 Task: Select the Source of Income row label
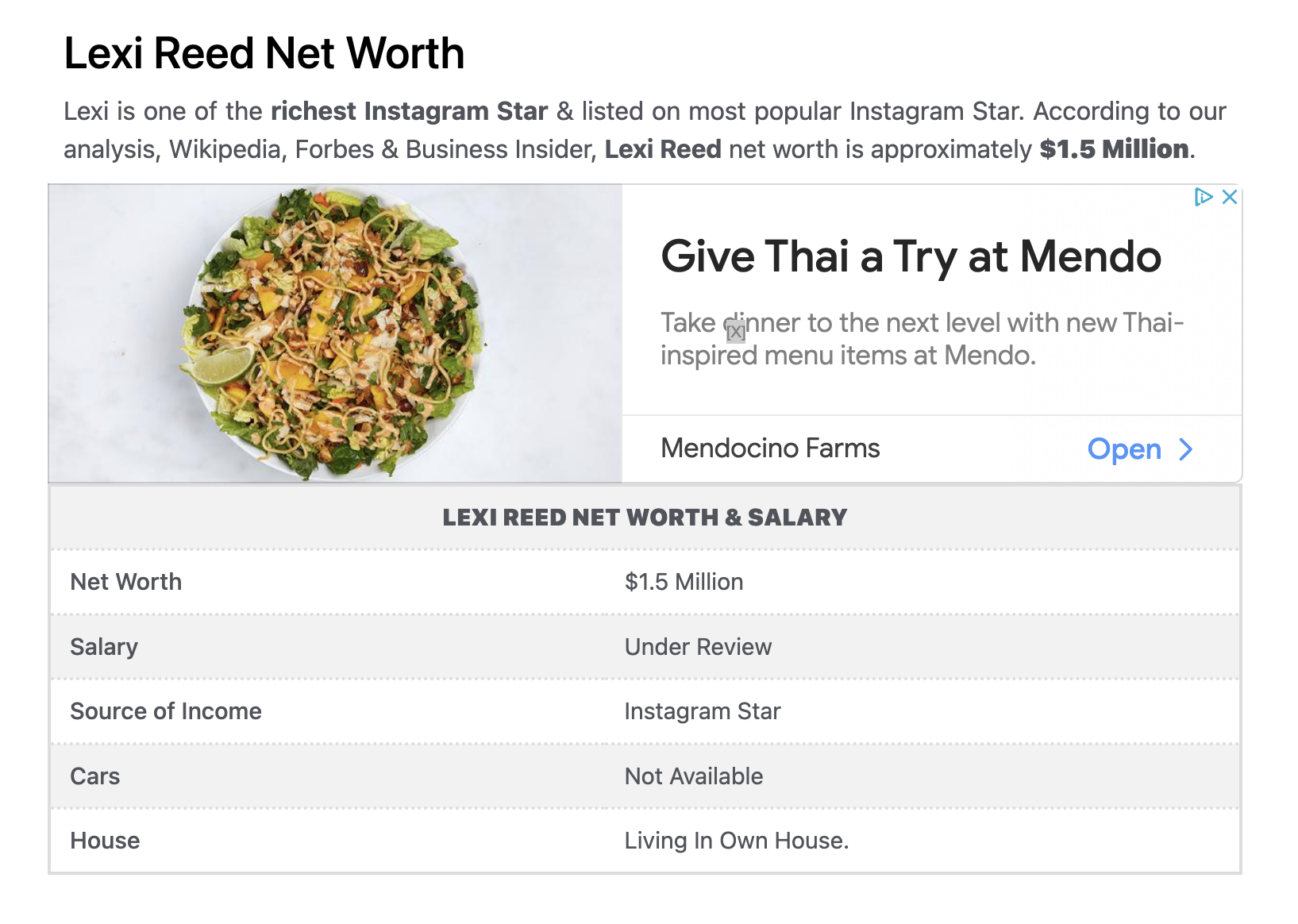pos(166,711)
